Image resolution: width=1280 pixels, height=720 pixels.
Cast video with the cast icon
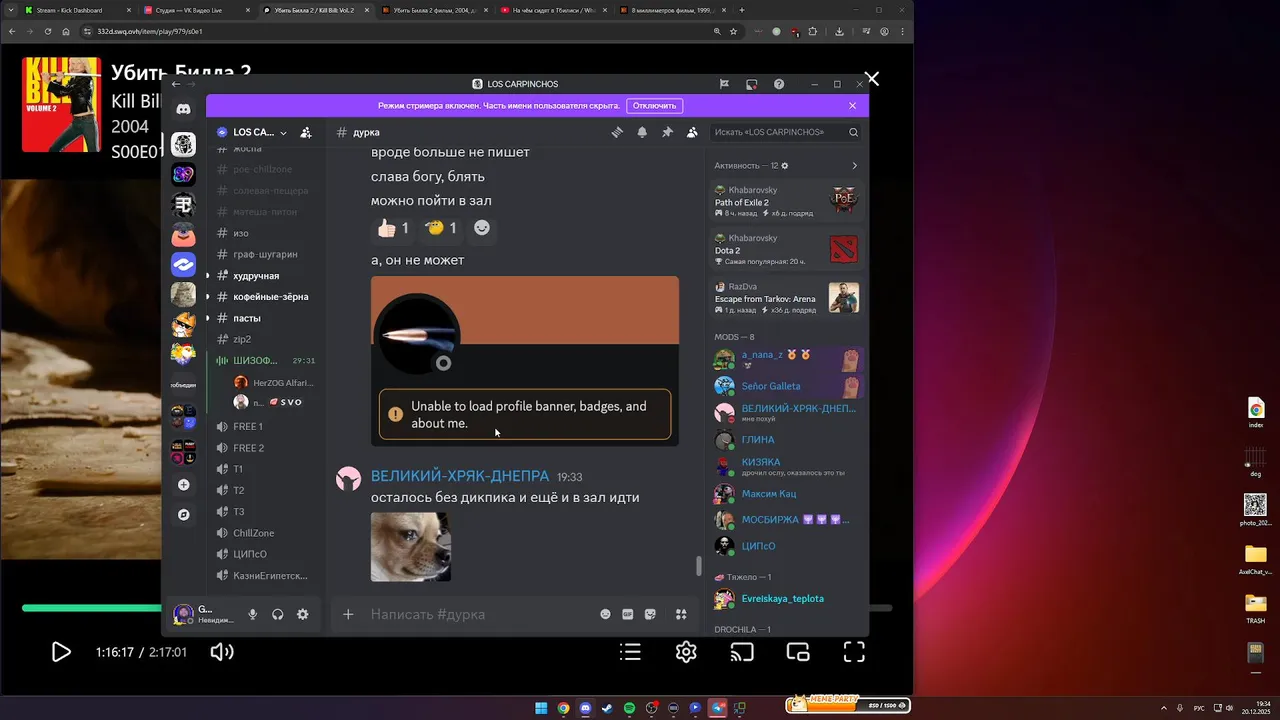click(742, 652)
